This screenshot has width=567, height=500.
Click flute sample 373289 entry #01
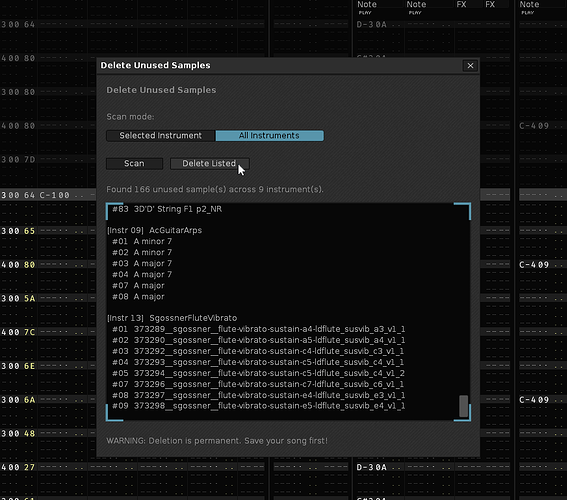click(x=259, y=329)
